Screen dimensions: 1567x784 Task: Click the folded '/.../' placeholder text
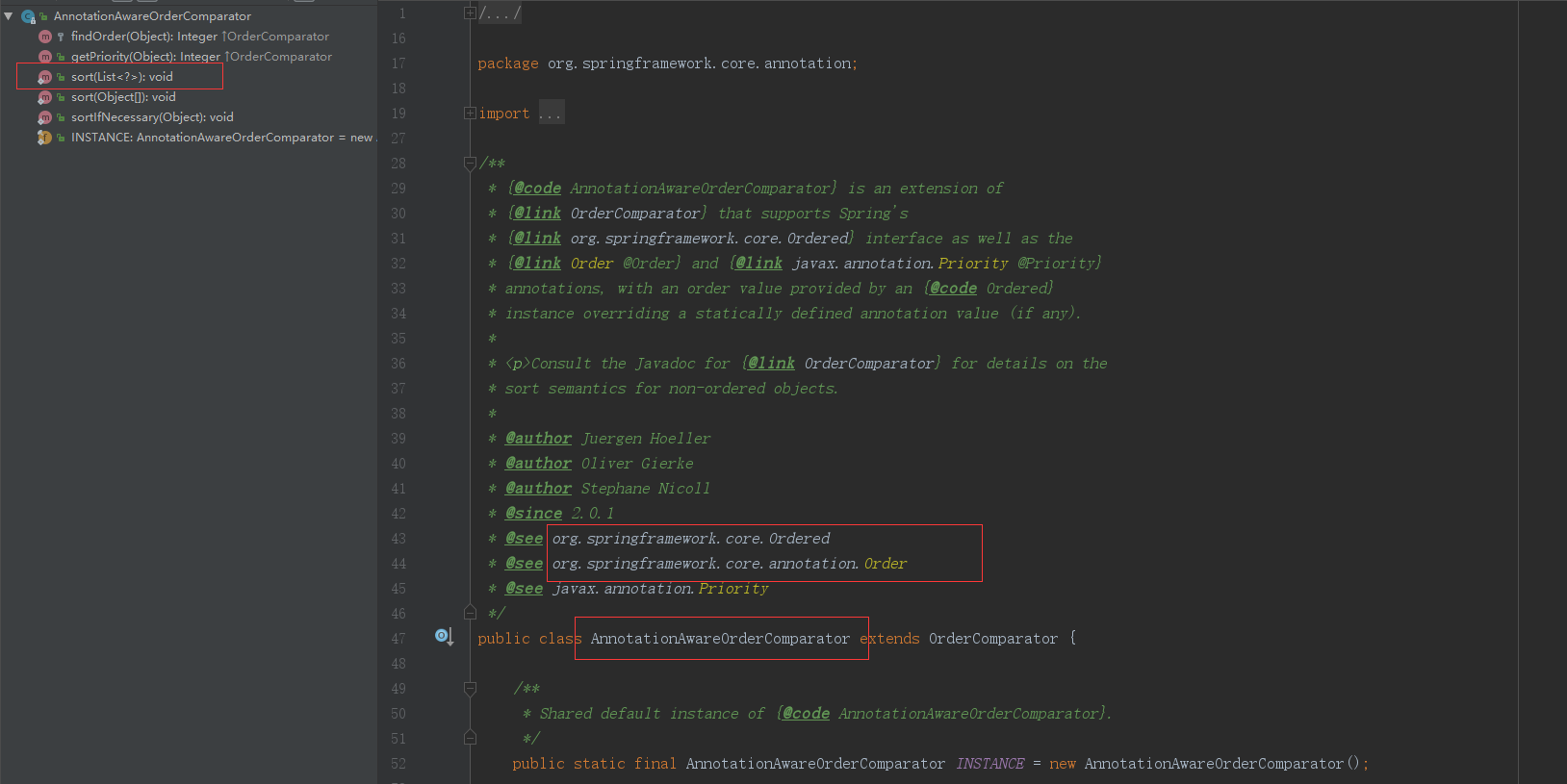click(x=501, y=13)
